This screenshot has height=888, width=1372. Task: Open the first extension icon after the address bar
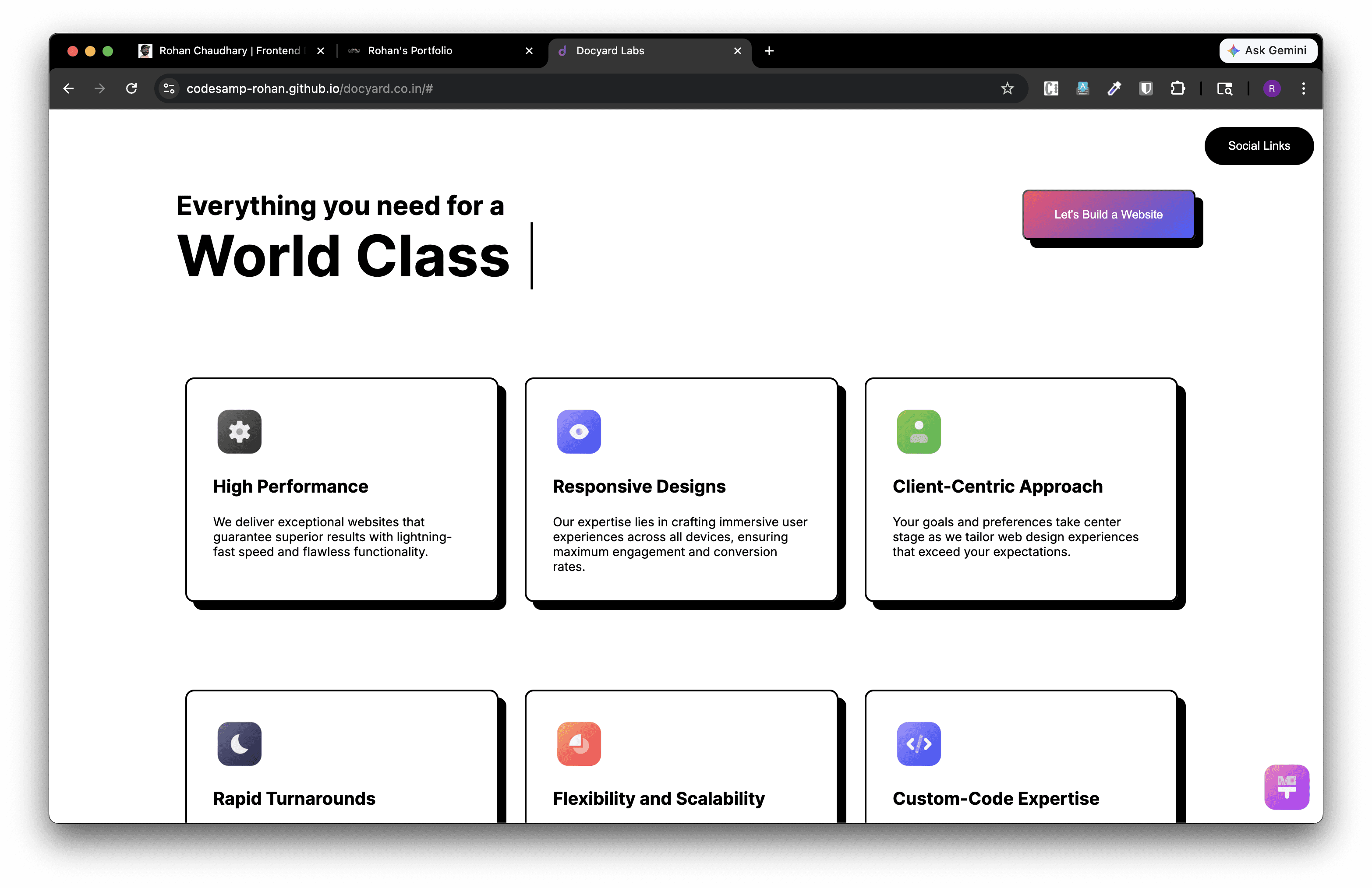[x=1051, y=88]
